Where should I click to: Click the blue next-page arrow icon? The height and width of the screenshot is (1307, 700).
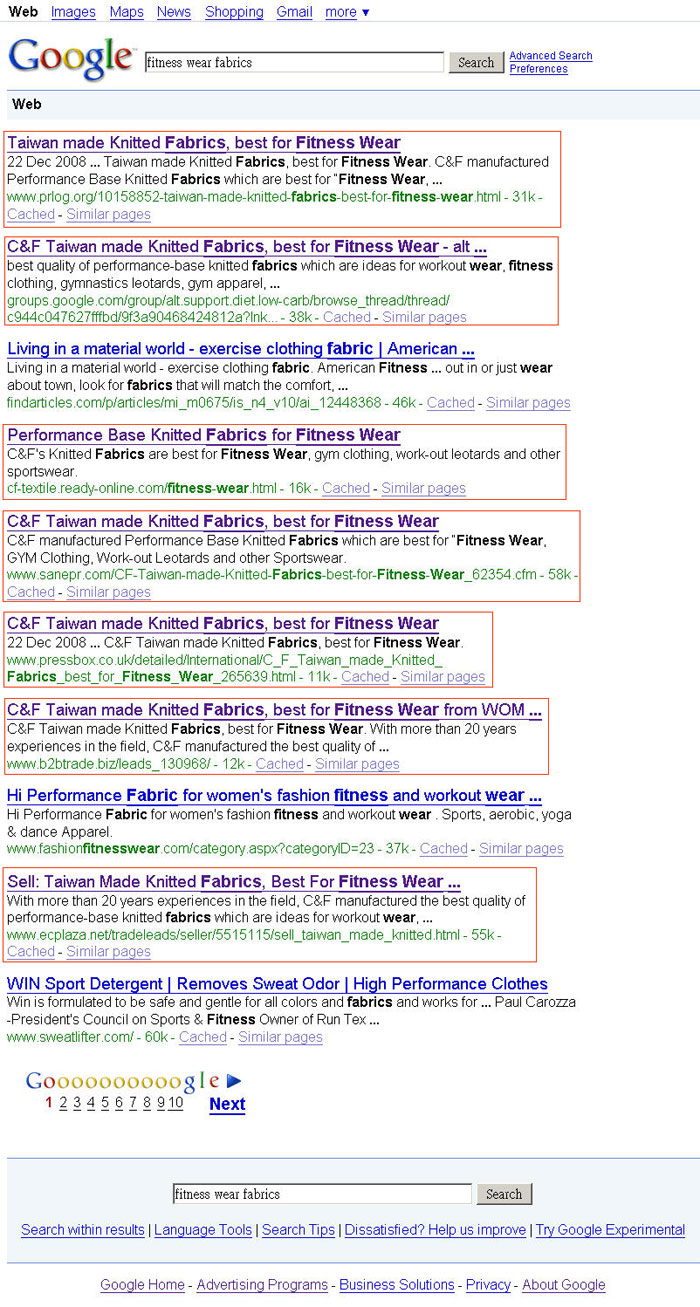[234, 1081]
